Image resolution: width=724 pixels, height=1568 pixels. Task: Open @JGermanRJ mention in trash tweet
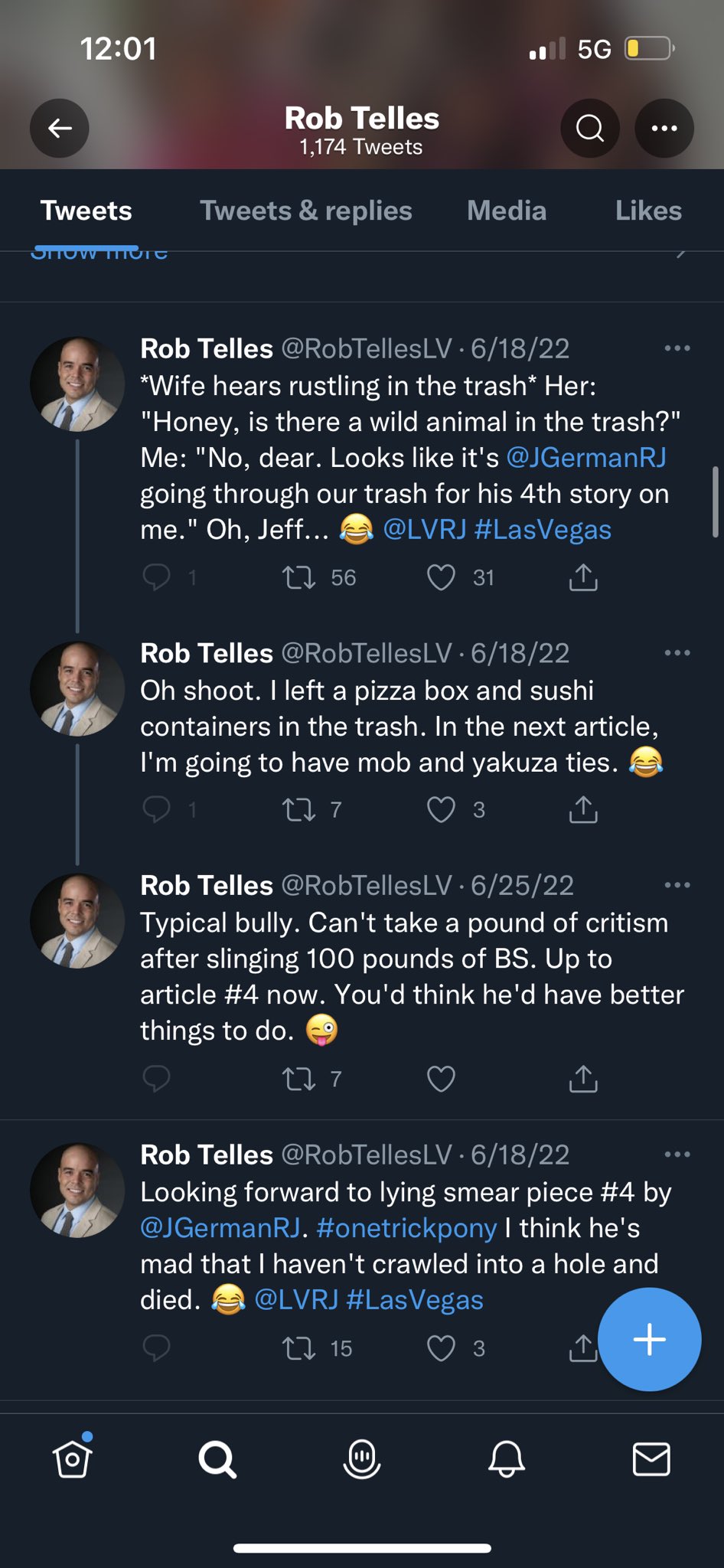(586, 458)
